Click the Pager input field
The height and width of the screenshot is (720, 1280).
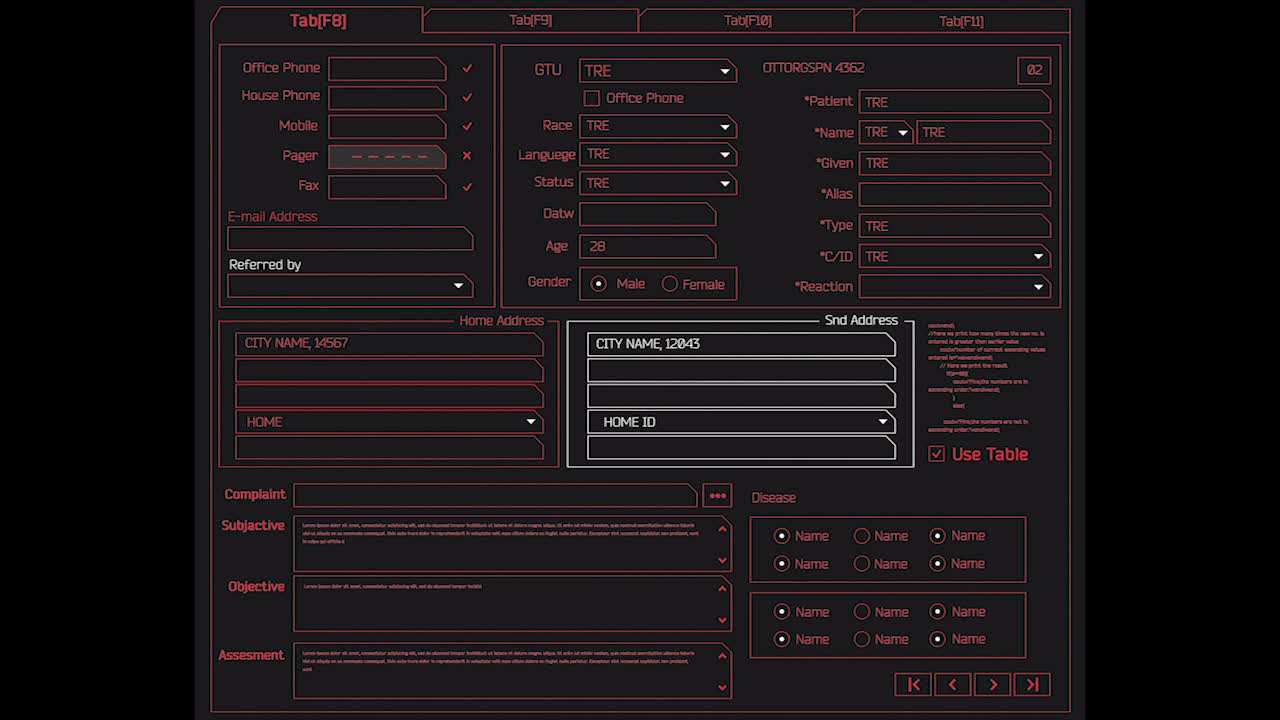[387, 156]
